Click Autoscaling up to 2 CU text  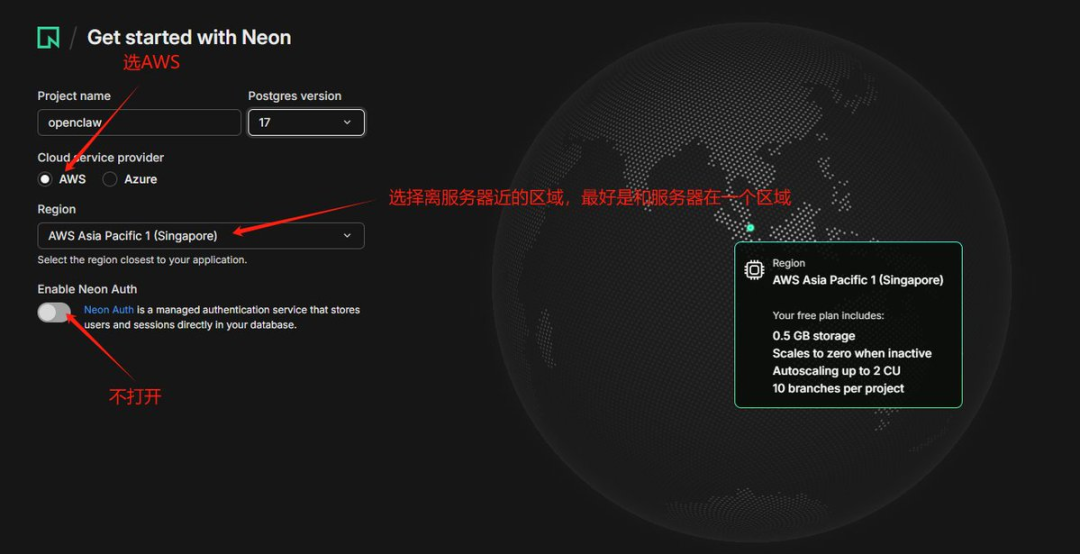836,371
